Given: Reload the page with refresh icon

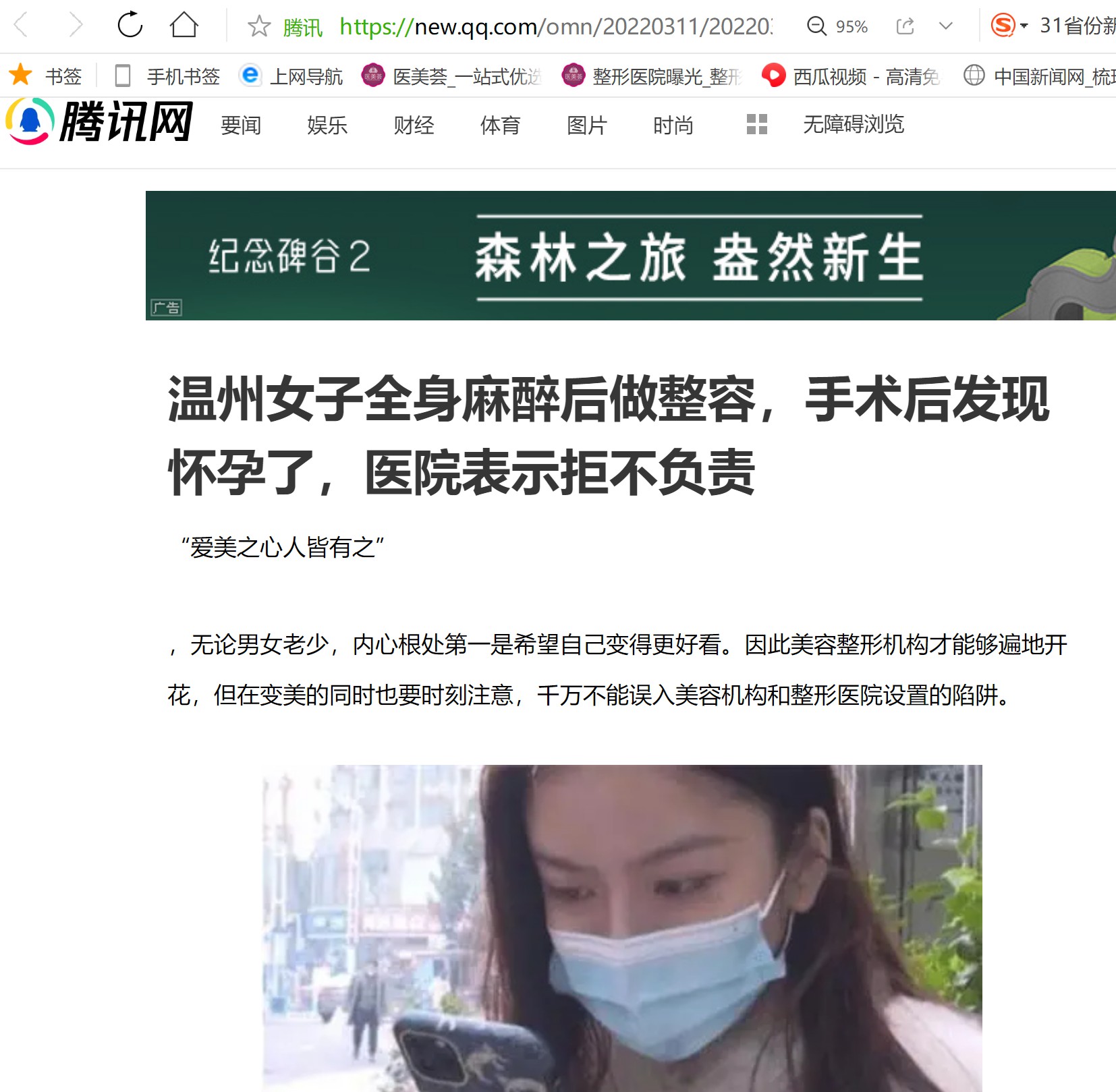Looking at the screenshot, I should click(130, 25).
